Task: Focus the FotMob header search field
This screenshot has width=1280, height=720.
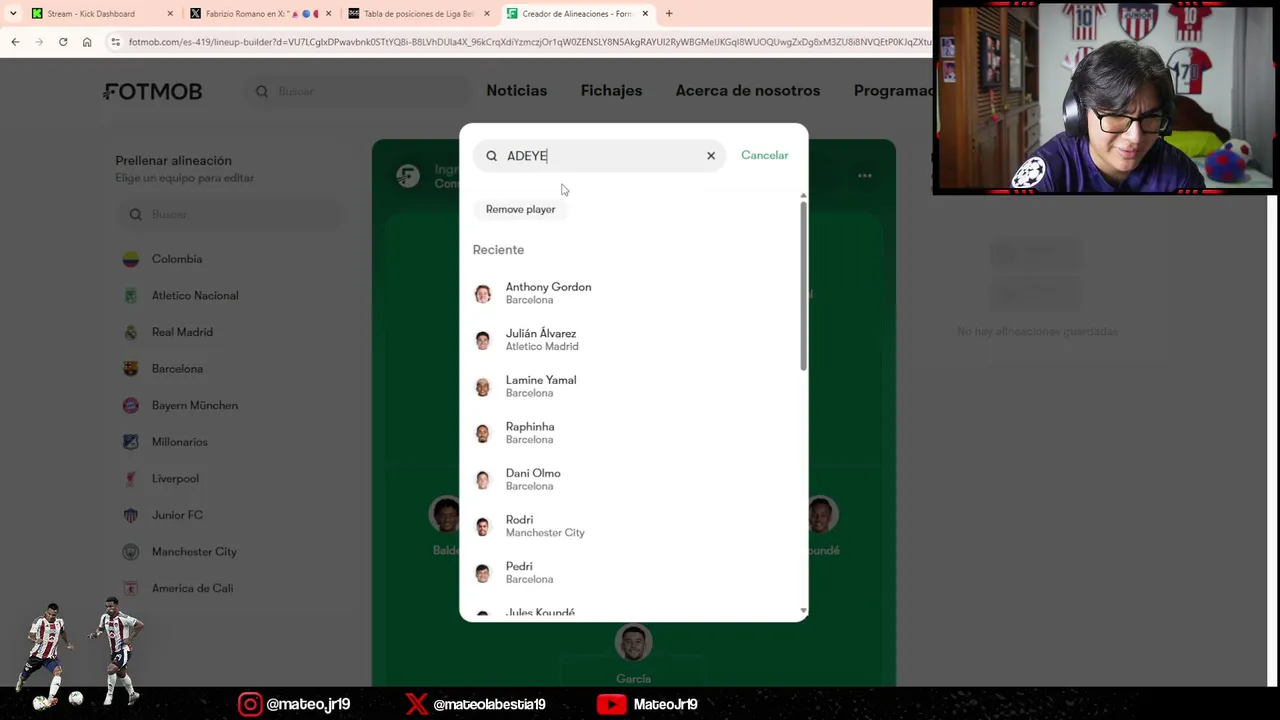Action: point(358,91)
